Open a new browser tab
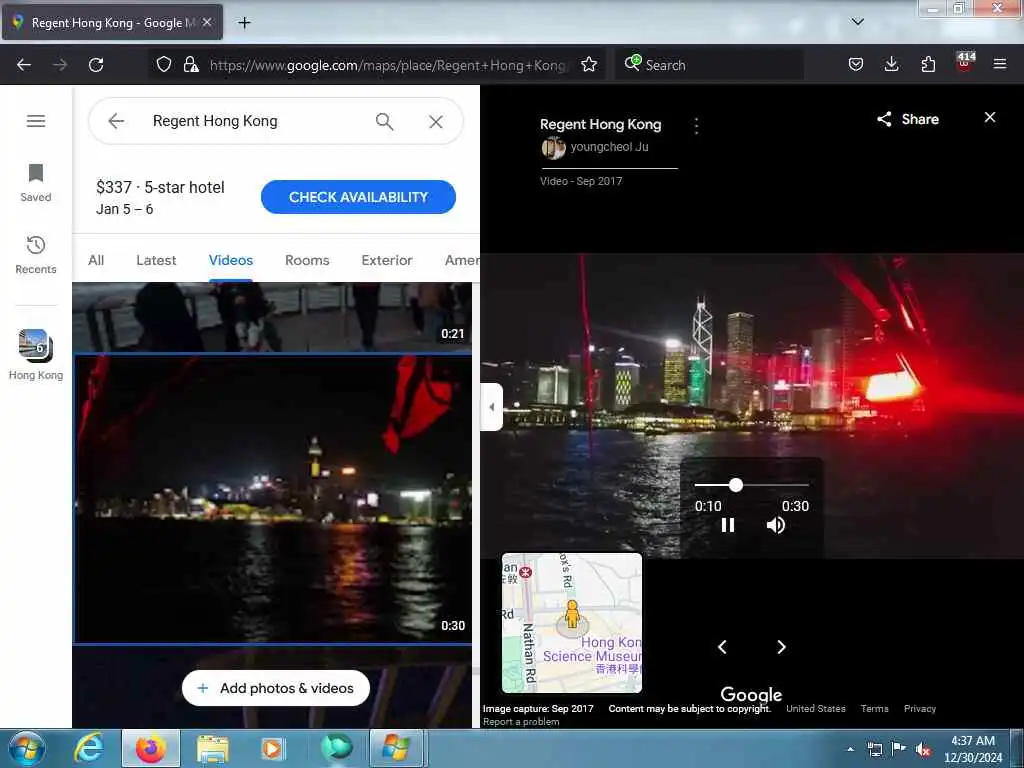This screenshot has width=1024, height=768. 244,23
